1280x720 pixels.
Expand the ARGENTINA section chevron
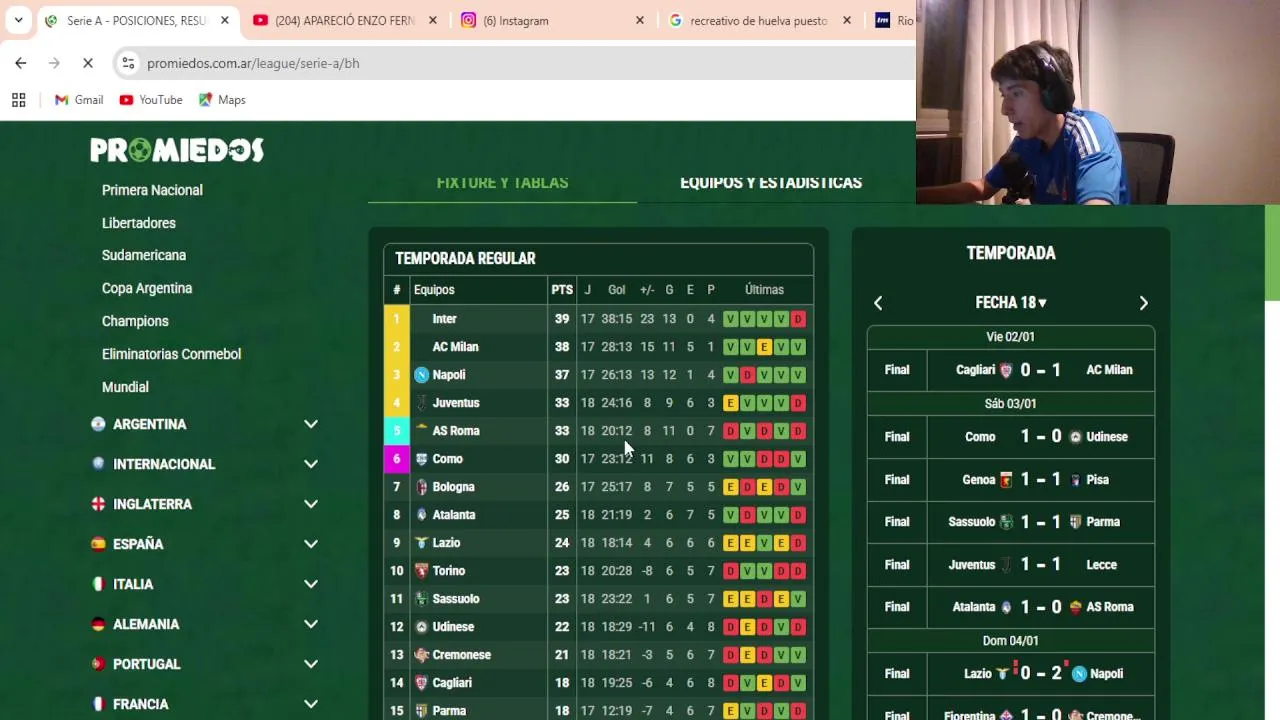(x=311, y=424)
